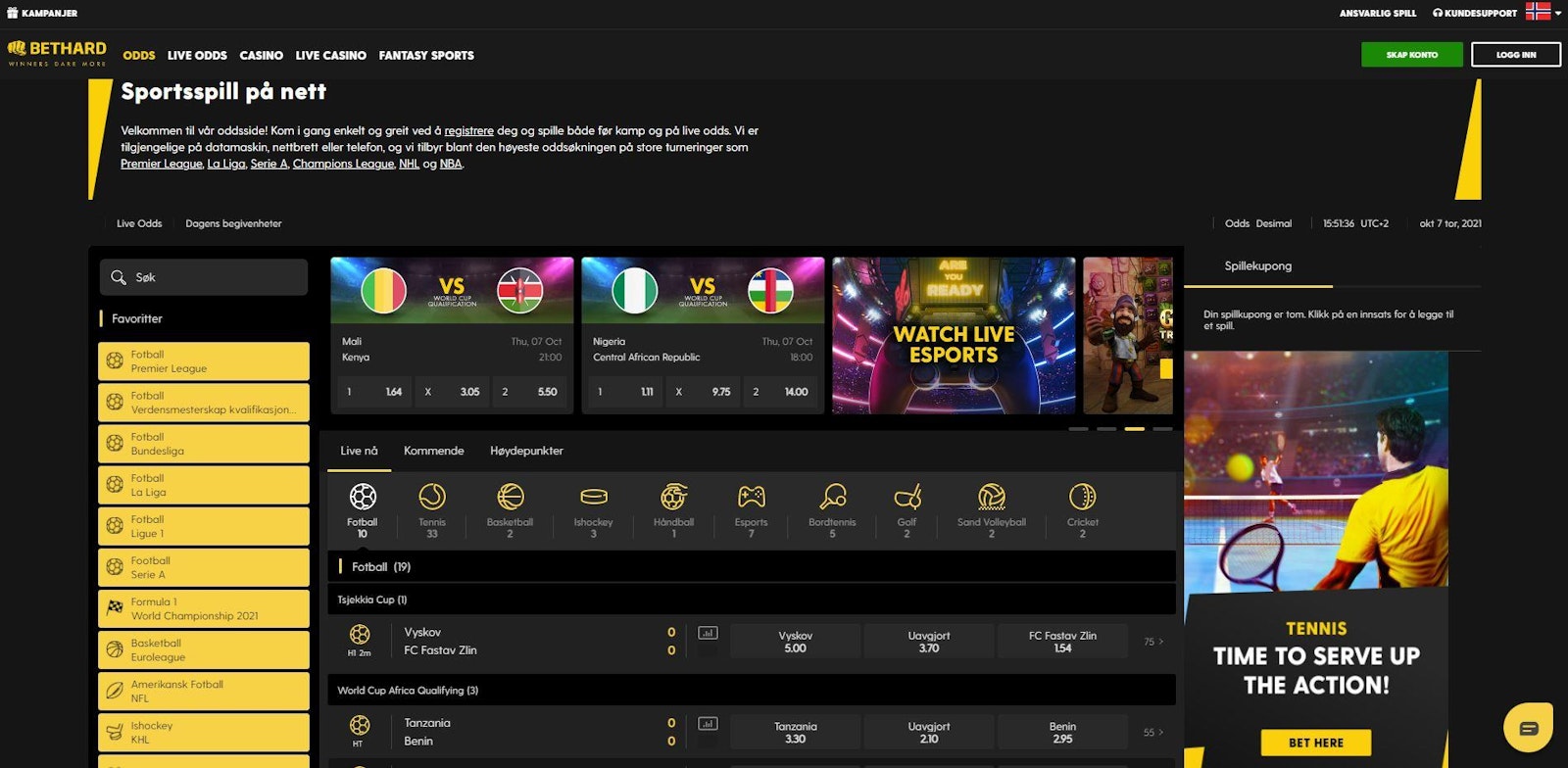Click the Skap Konto button

click(x=1411, y=55)
